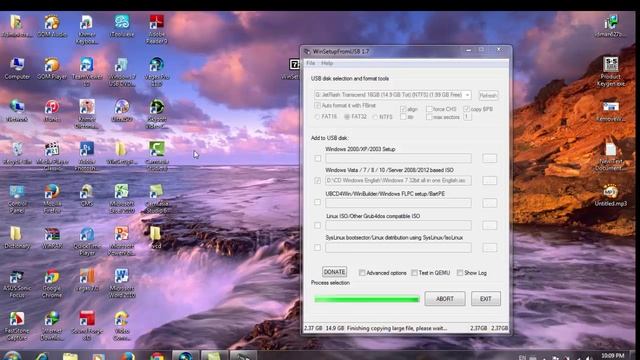
Task: Check the SysLinux bootsector checkbox
Action: click(318, 247)
